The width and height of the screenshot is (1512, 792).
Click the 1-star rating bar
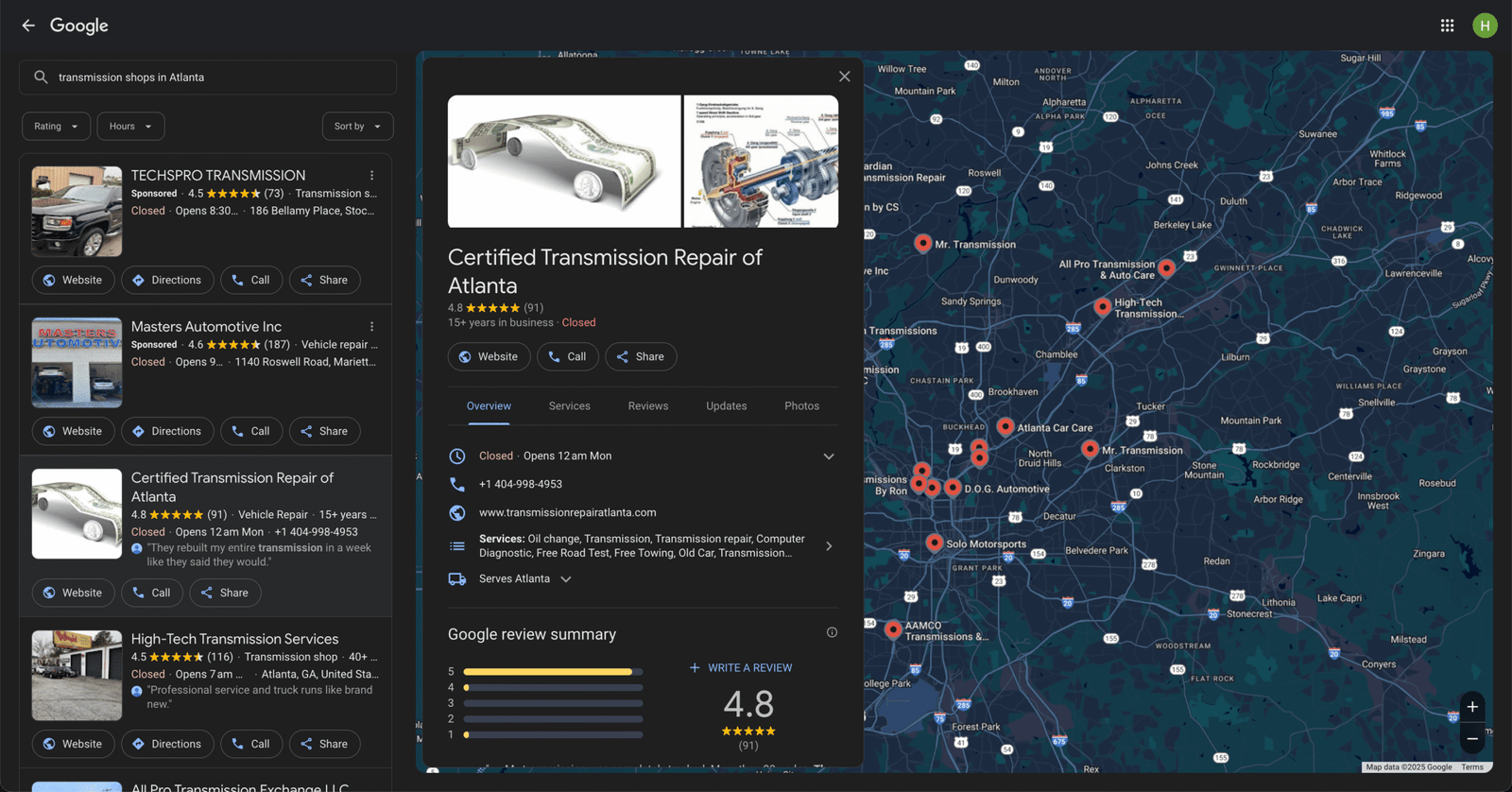coord(553,734)
